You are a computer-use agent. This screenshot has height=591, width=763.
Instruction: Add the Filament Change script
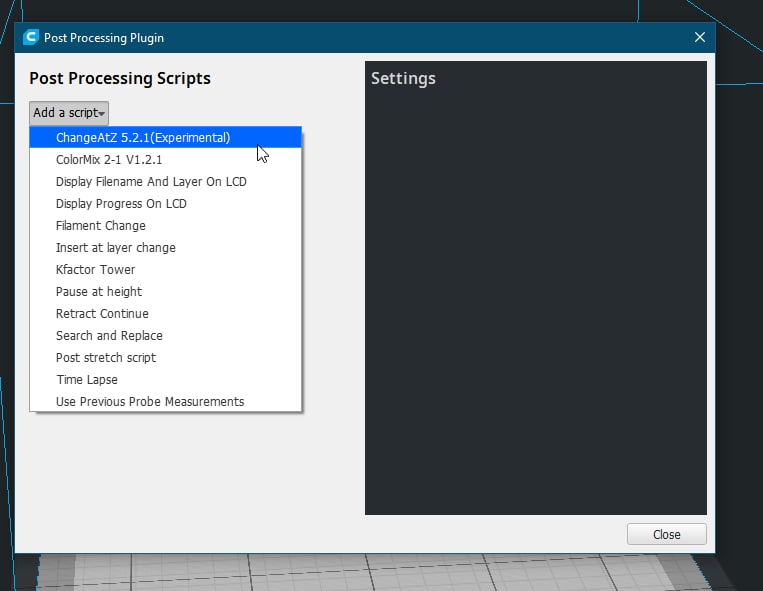coord(165,225)
